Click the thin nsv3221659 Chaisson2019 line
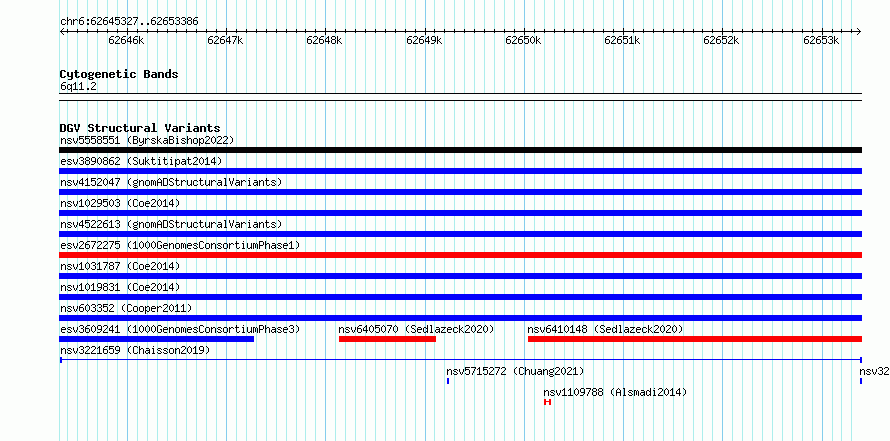890x441 pixels. (460, 360)
